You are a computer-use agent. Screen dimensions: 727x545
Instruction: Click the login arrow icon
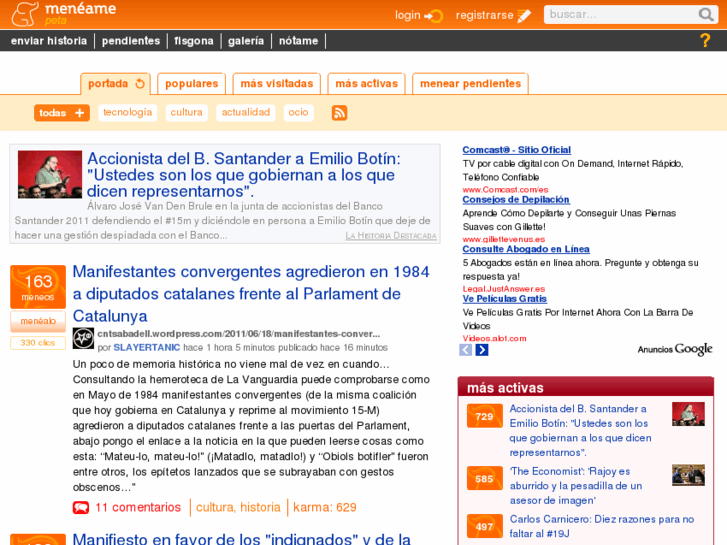pos(434,16)
